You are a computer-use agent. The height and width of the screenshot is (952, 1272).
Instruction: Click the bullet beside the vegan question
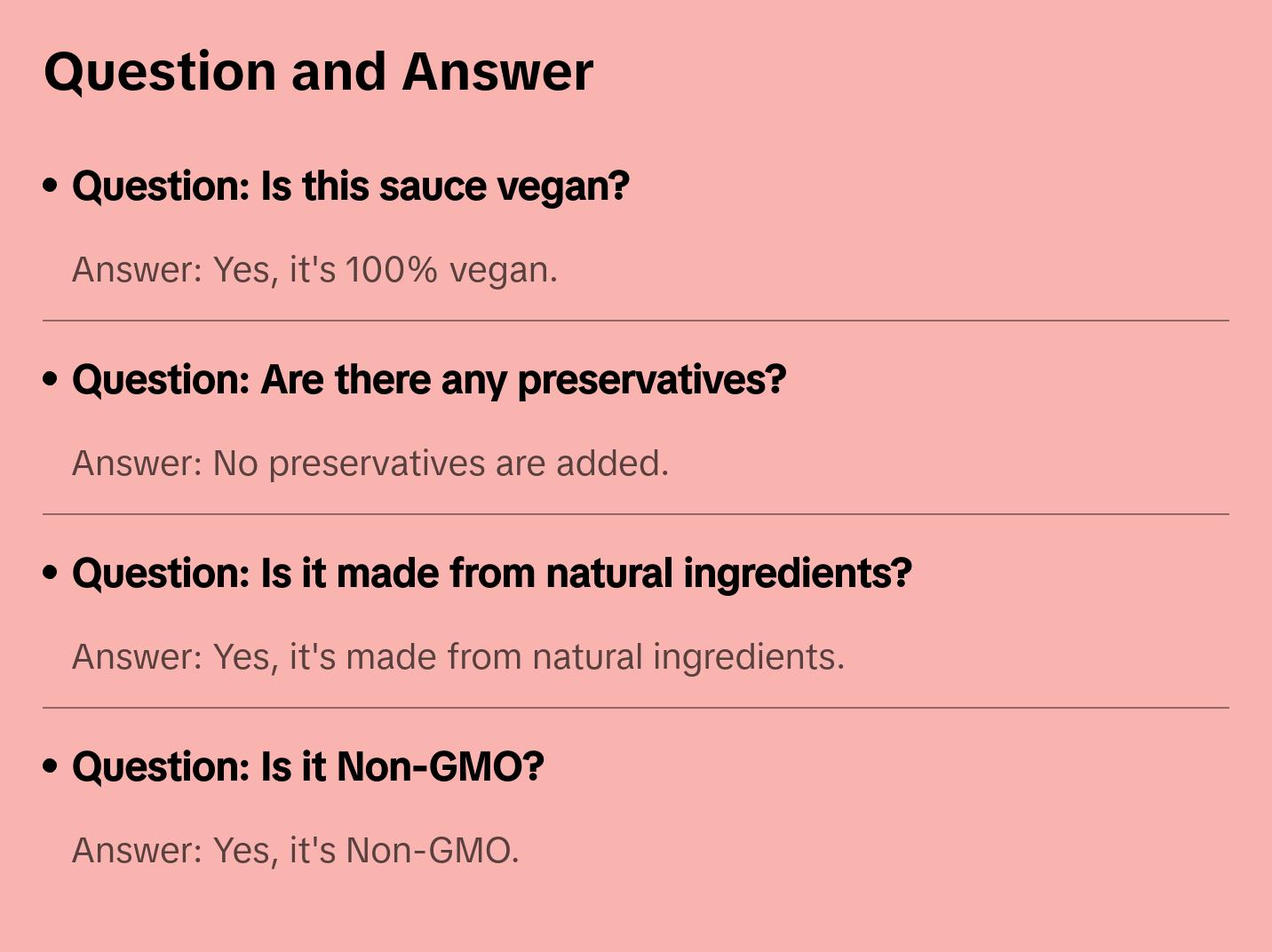coord(51,186)
